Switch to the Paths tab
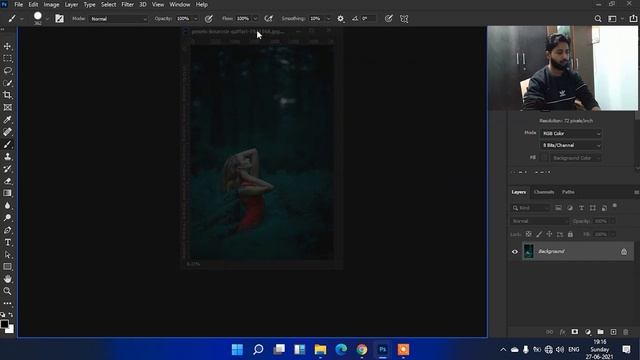The image size is (640, 360). tap(568, 192)
